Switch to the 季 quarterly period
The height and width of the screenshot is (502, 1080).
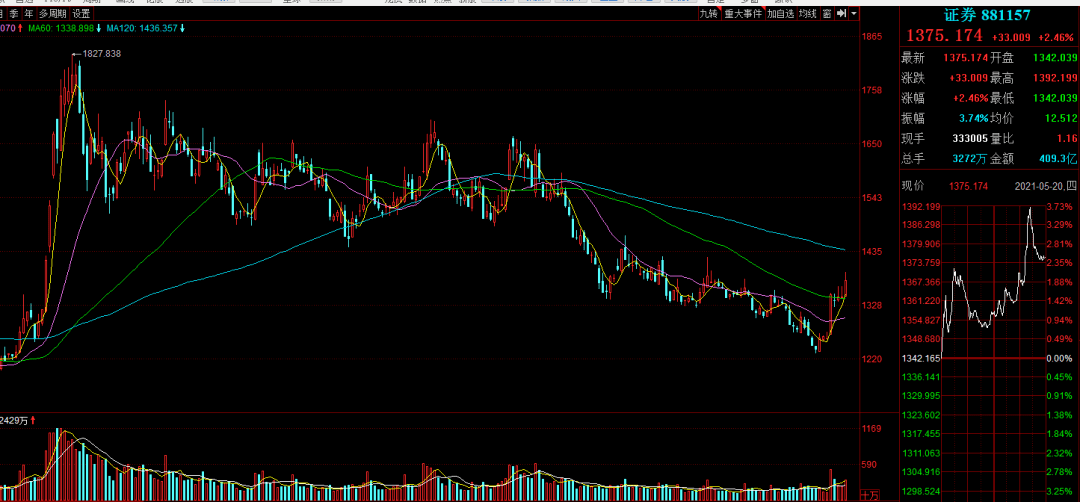click(14, 14)
